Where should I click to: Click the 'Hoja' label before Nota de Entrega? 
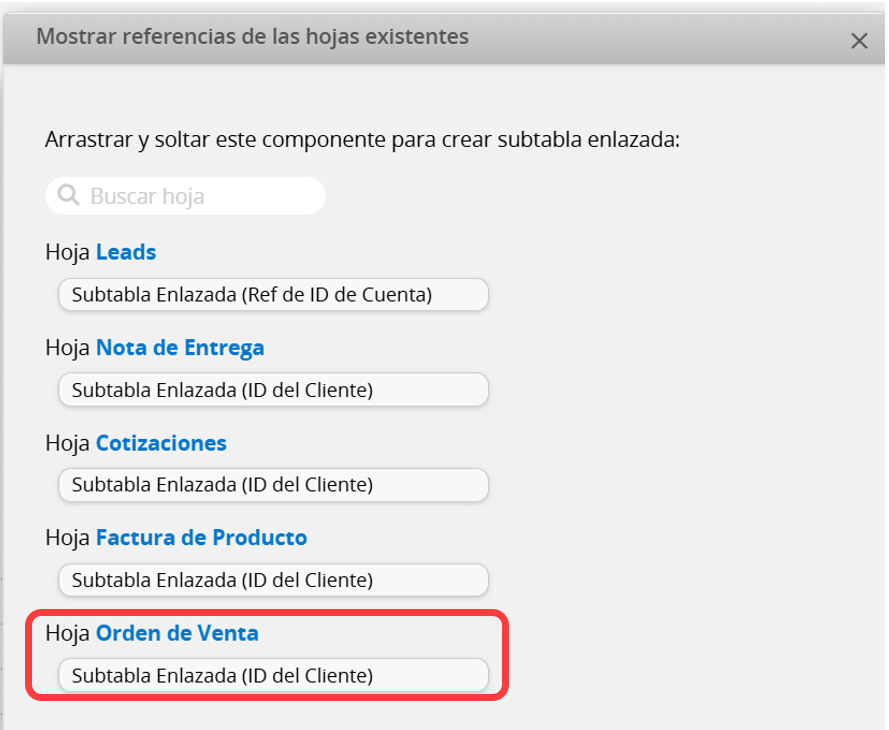pos(67,348)
